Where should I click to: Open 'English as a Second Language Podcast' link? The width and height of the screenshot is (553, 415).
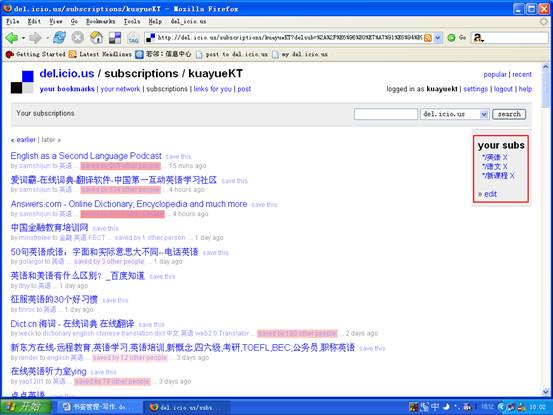(x=86, y=155)
